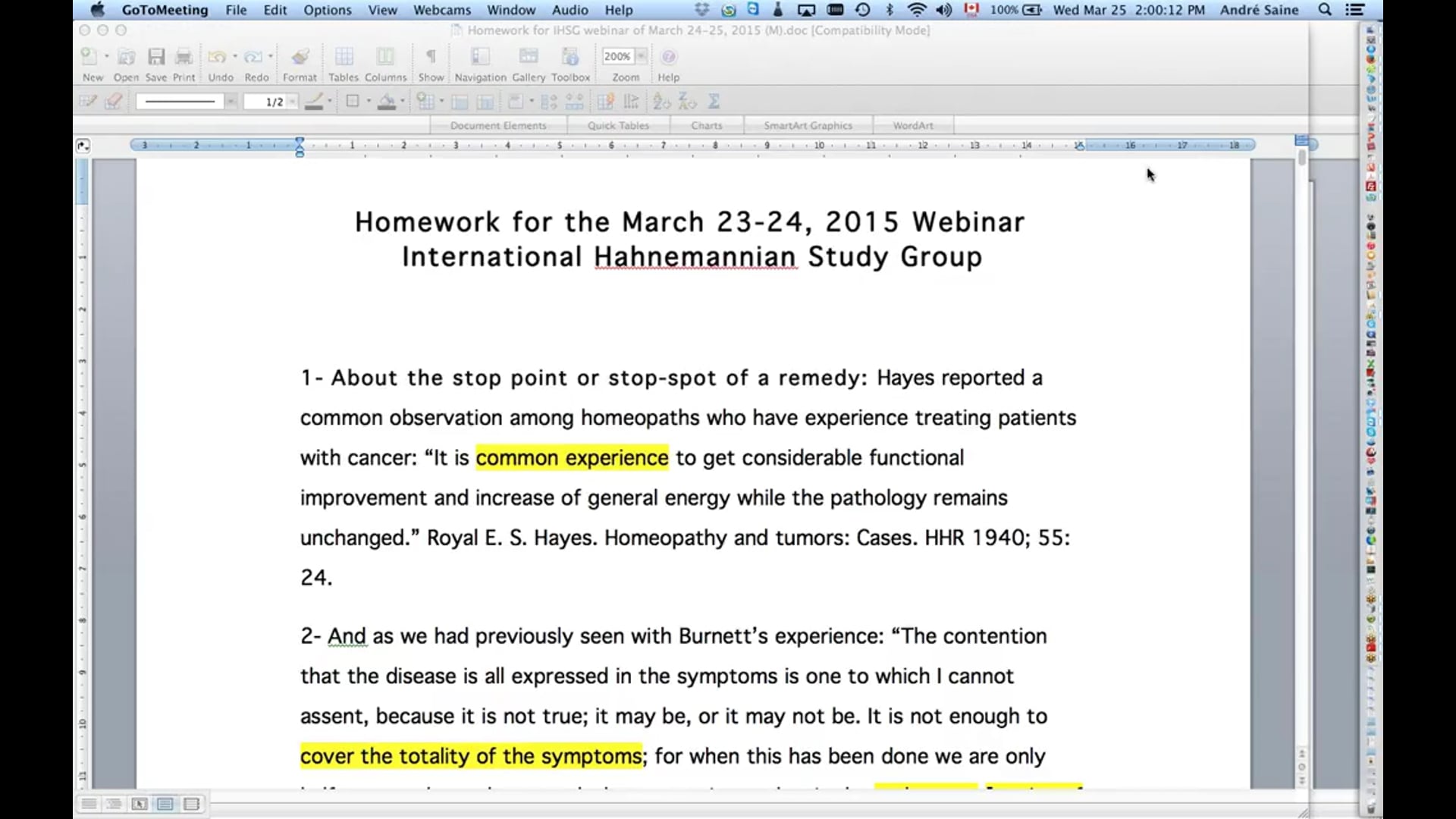The width and height of the screenshot is (1456, 819).
Task: Switch to Print Layout view
Action: (x=165, y=804)
